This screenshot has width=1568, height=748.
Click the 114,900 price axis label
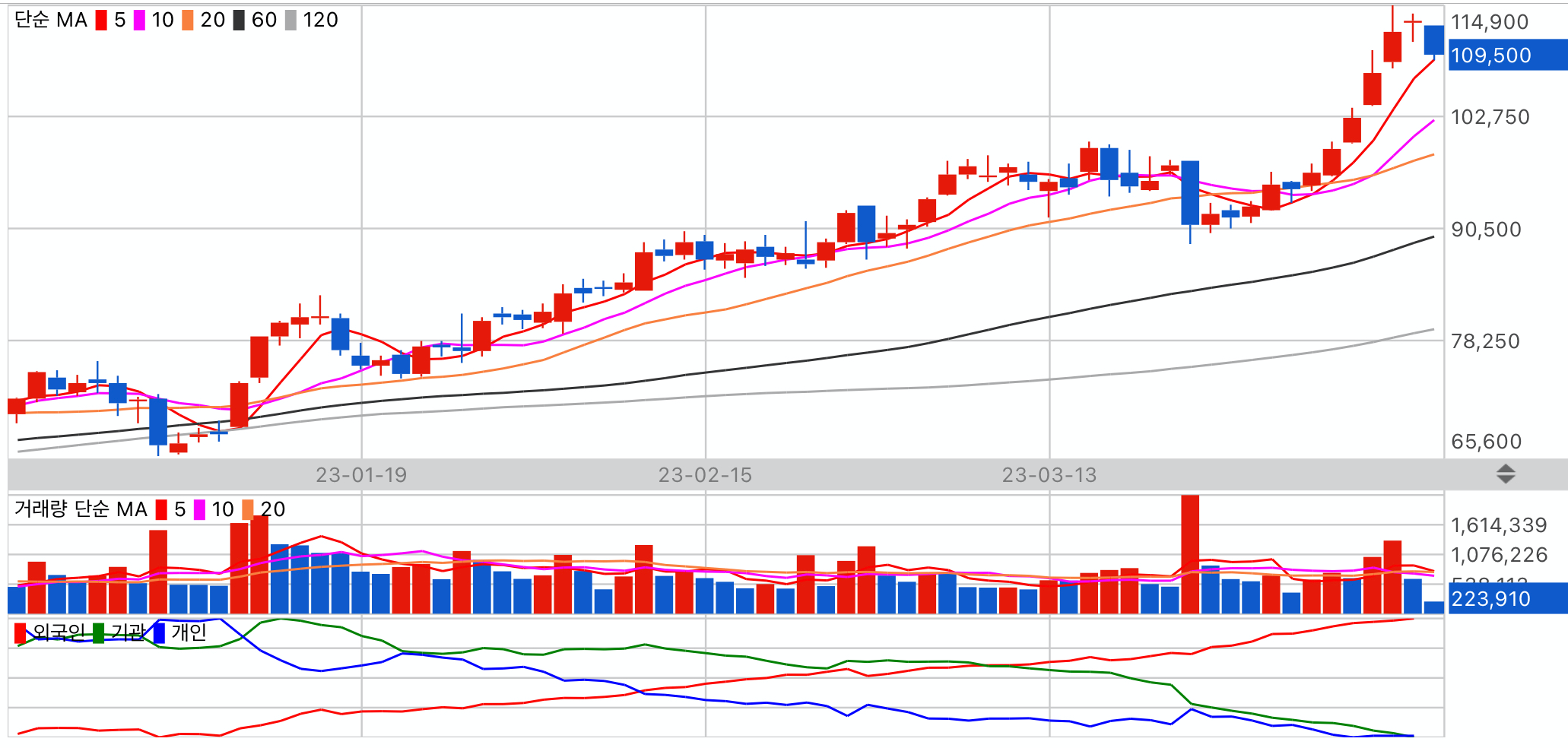pos(1490,22)
